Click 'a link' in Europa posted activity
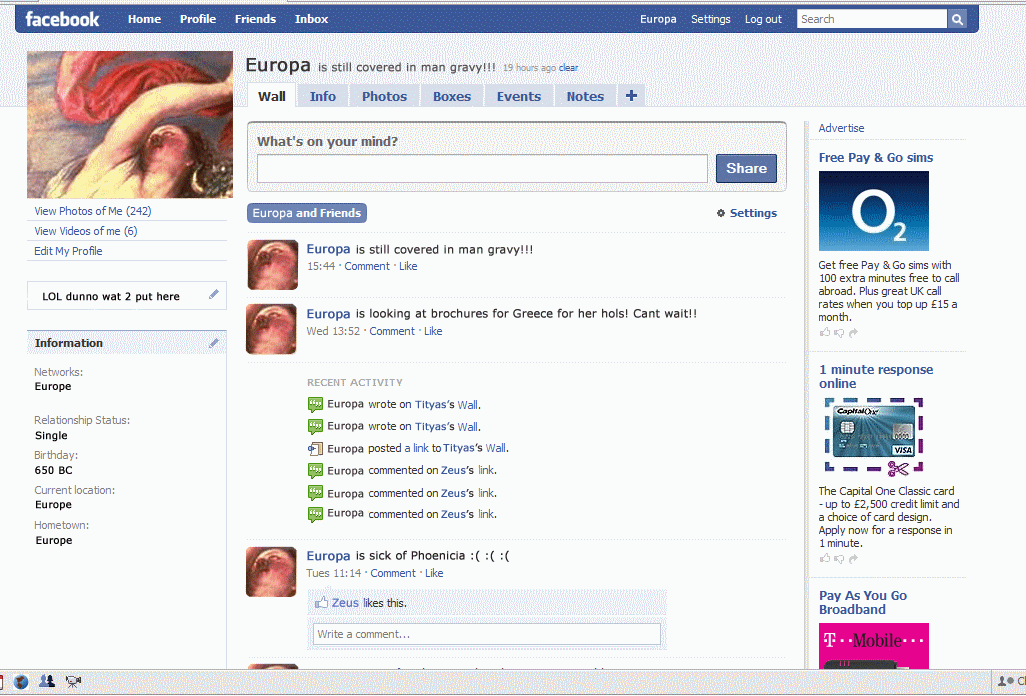The width and height of the screenshot is (1026, 696). tap(416, 448)
